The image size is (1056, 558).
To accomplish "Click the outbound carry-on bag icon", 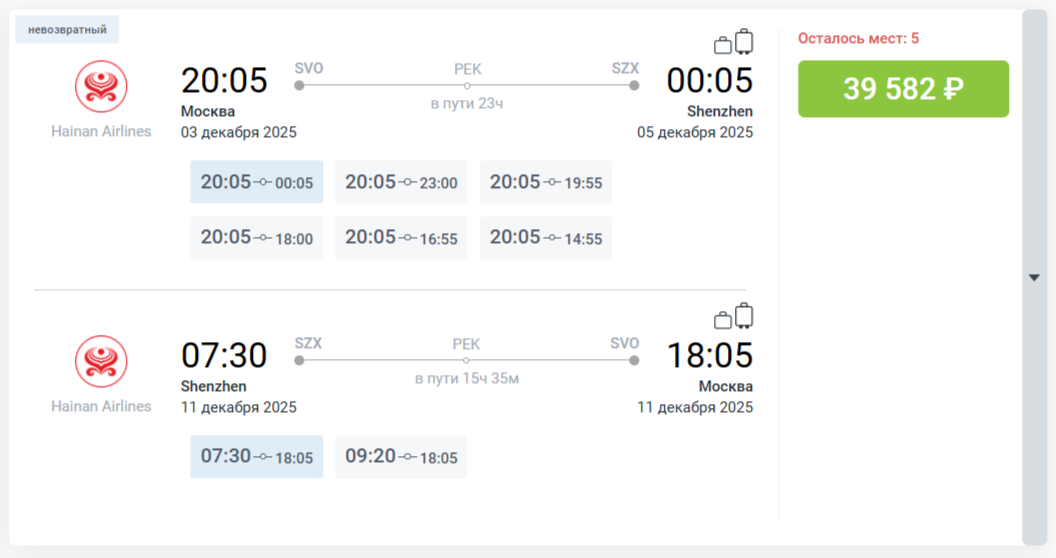I will click(x=722, y=45).
